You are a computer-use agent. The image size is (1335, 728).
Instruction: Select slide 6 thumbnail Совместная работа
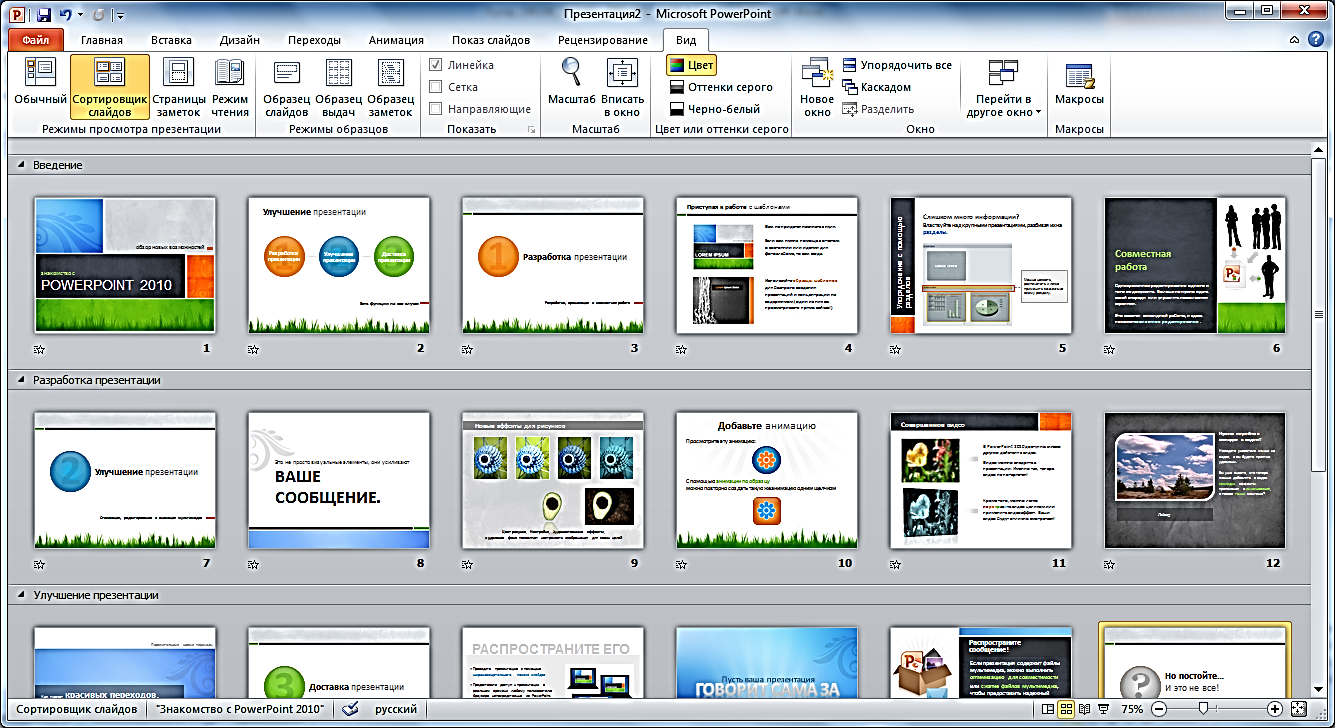pos(1195,265)
